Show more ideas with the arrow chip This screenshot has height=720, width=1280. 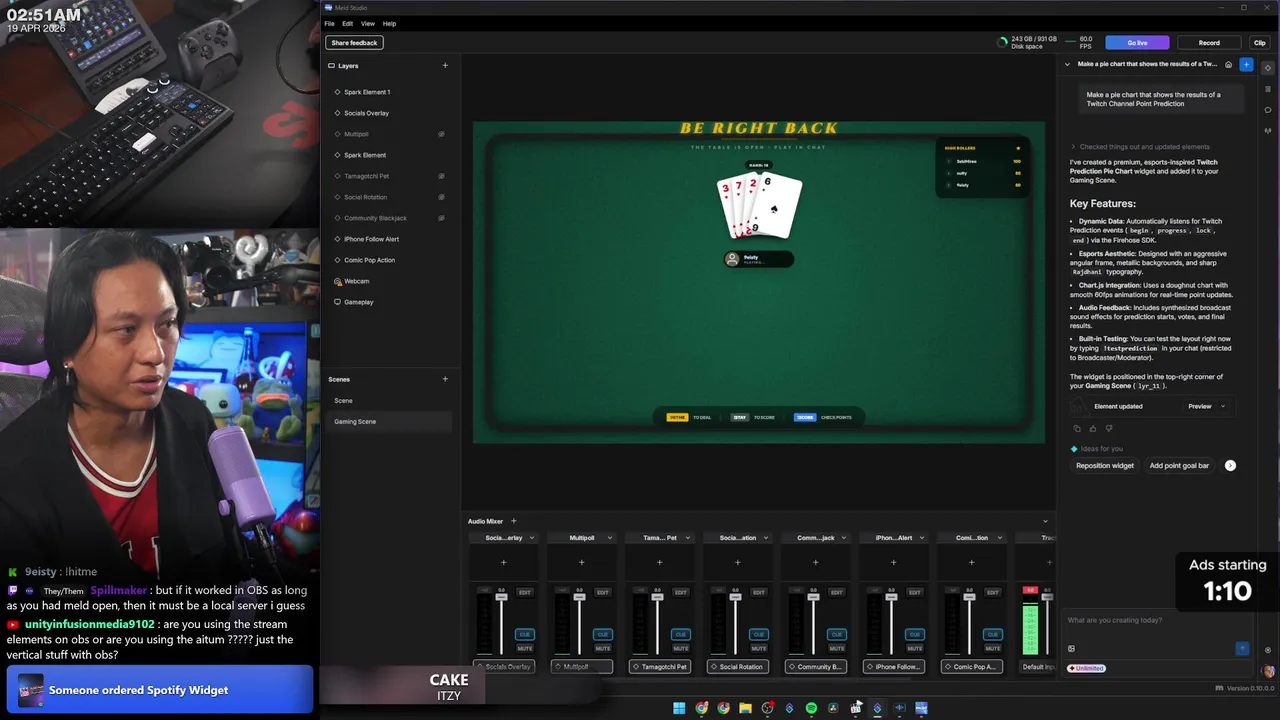point(1230,465)
